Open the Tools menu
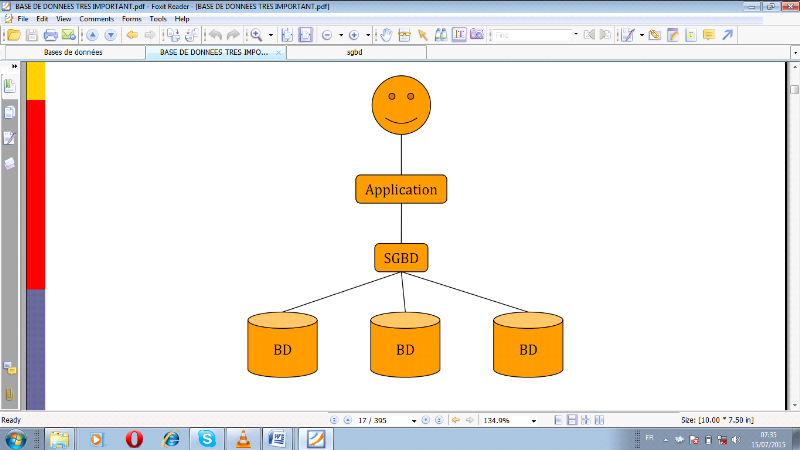800x450 pixels. point(158,19)
